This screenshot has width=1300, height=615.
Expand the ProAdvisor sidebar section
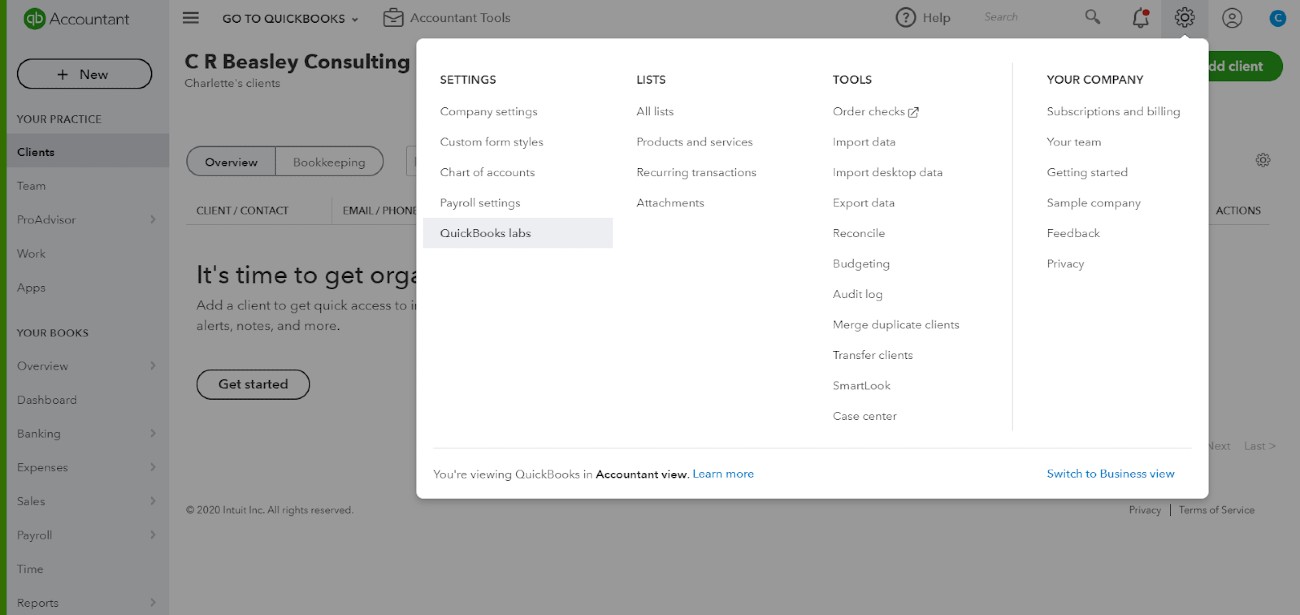click(84, 219)
